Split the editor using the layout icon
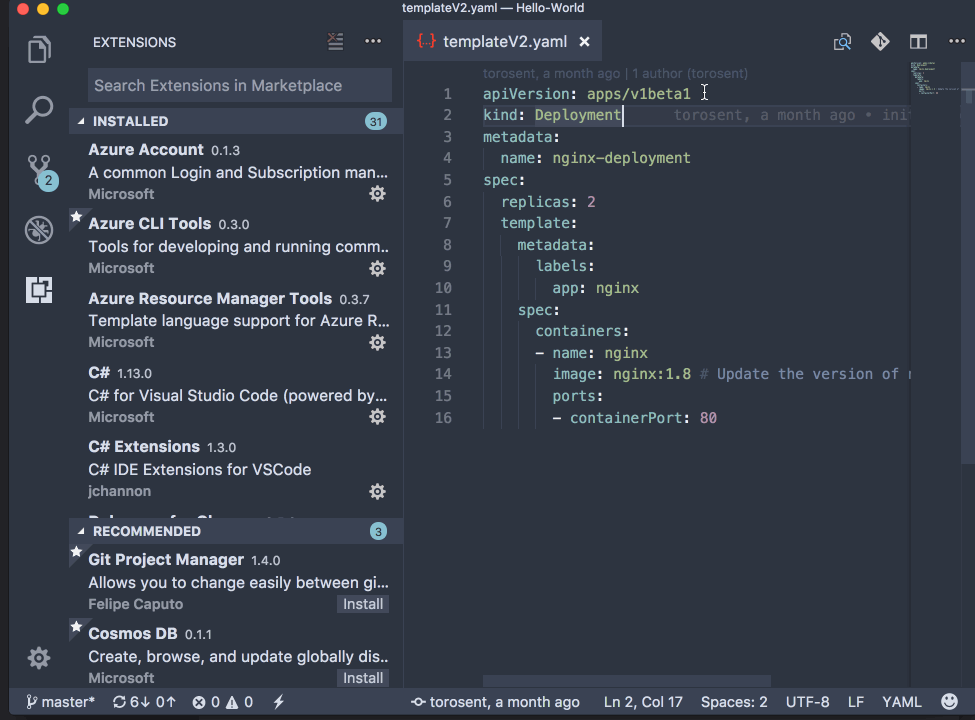 (x=917, y=42)
